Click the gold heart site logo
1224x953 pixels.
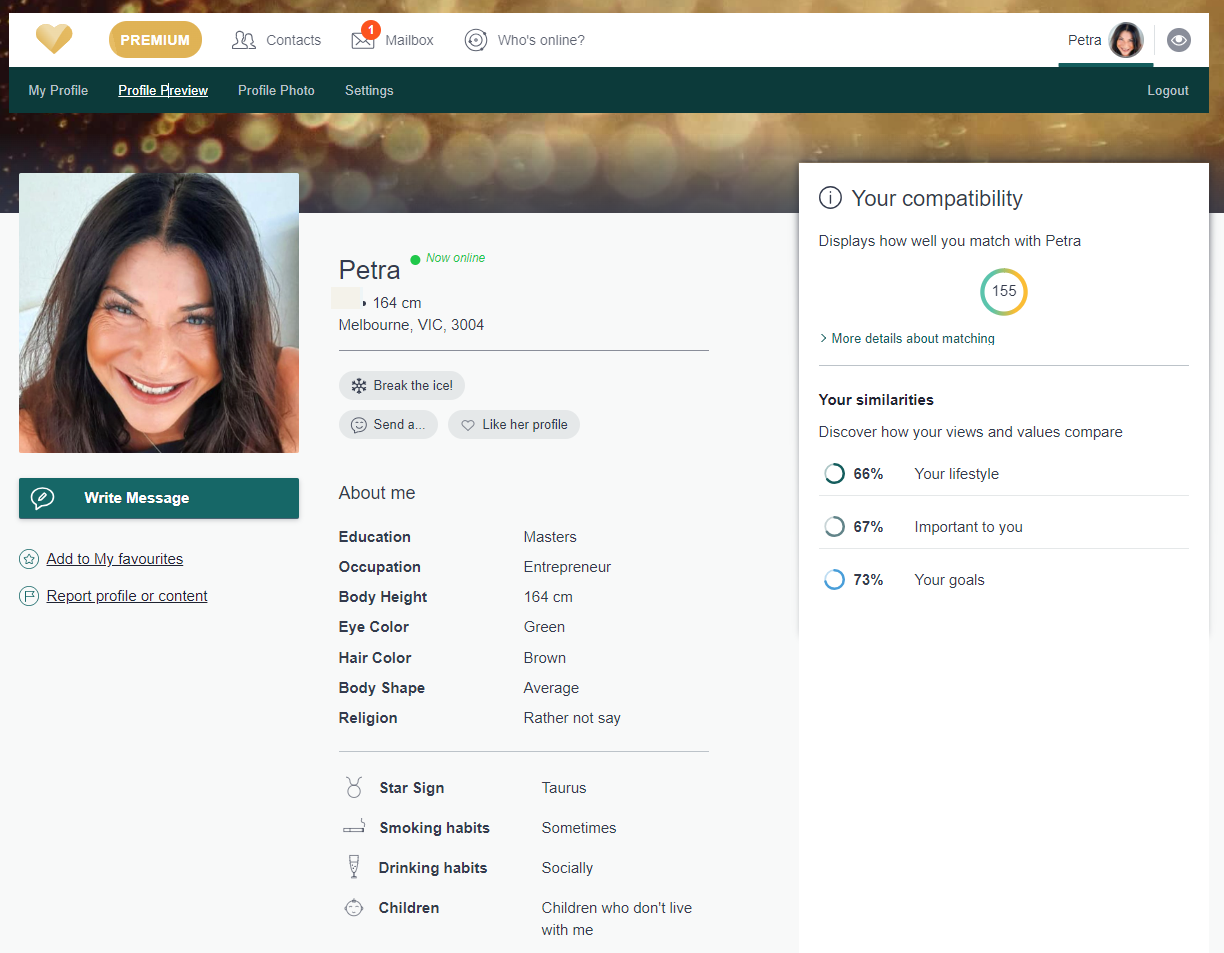[x=54, y=40]
